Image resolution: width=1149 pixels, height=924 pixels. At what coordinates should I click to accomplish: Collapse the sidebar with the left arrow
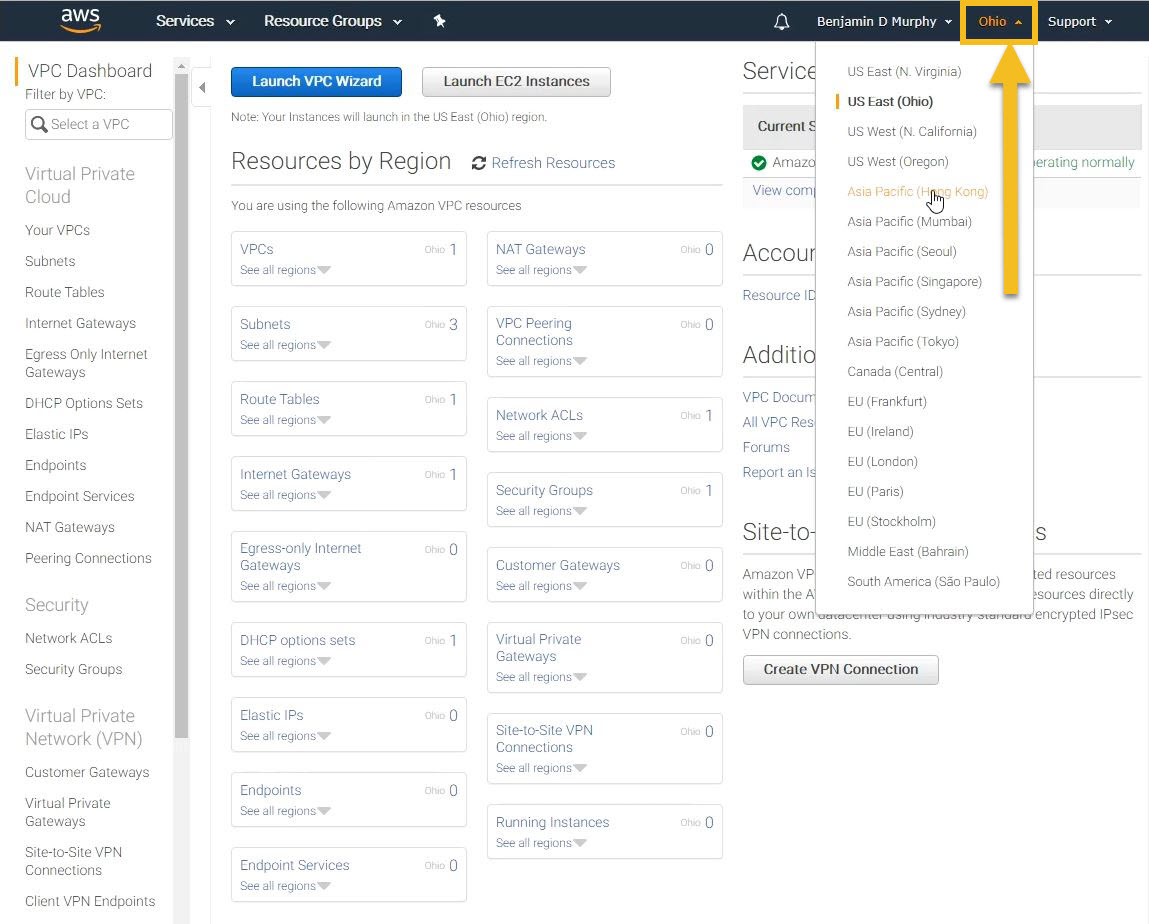(x=202, y=88)
